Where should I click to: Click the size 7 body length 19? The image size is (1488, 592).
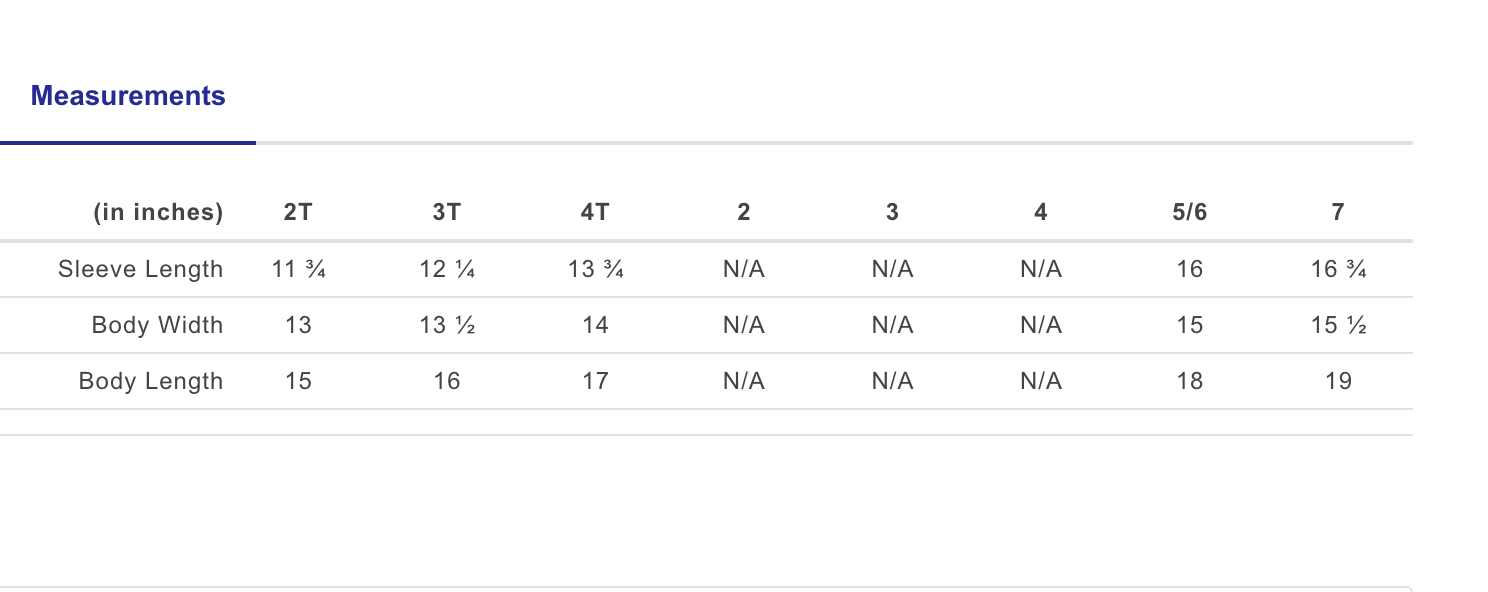tap(1338, 381)
